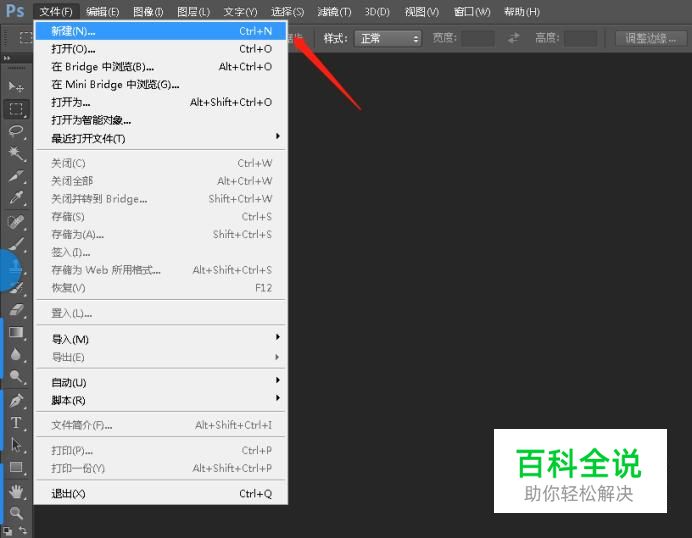Screen dimensions: 692x538
Task: Open the 文件(F) menu
Action: 56,11
